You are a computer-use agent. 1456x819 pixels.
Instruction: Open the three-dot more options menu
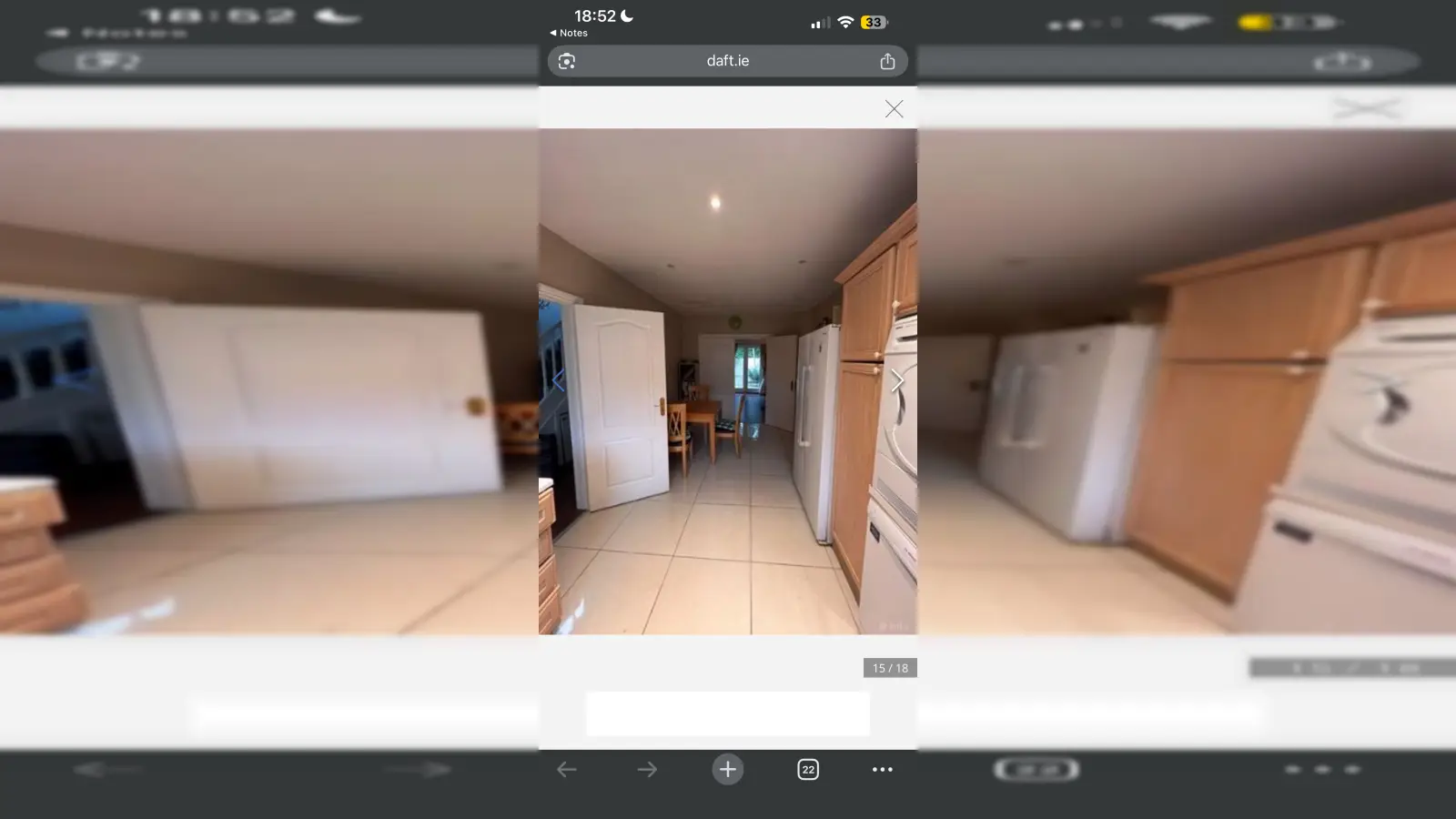(x=882, y=769)
